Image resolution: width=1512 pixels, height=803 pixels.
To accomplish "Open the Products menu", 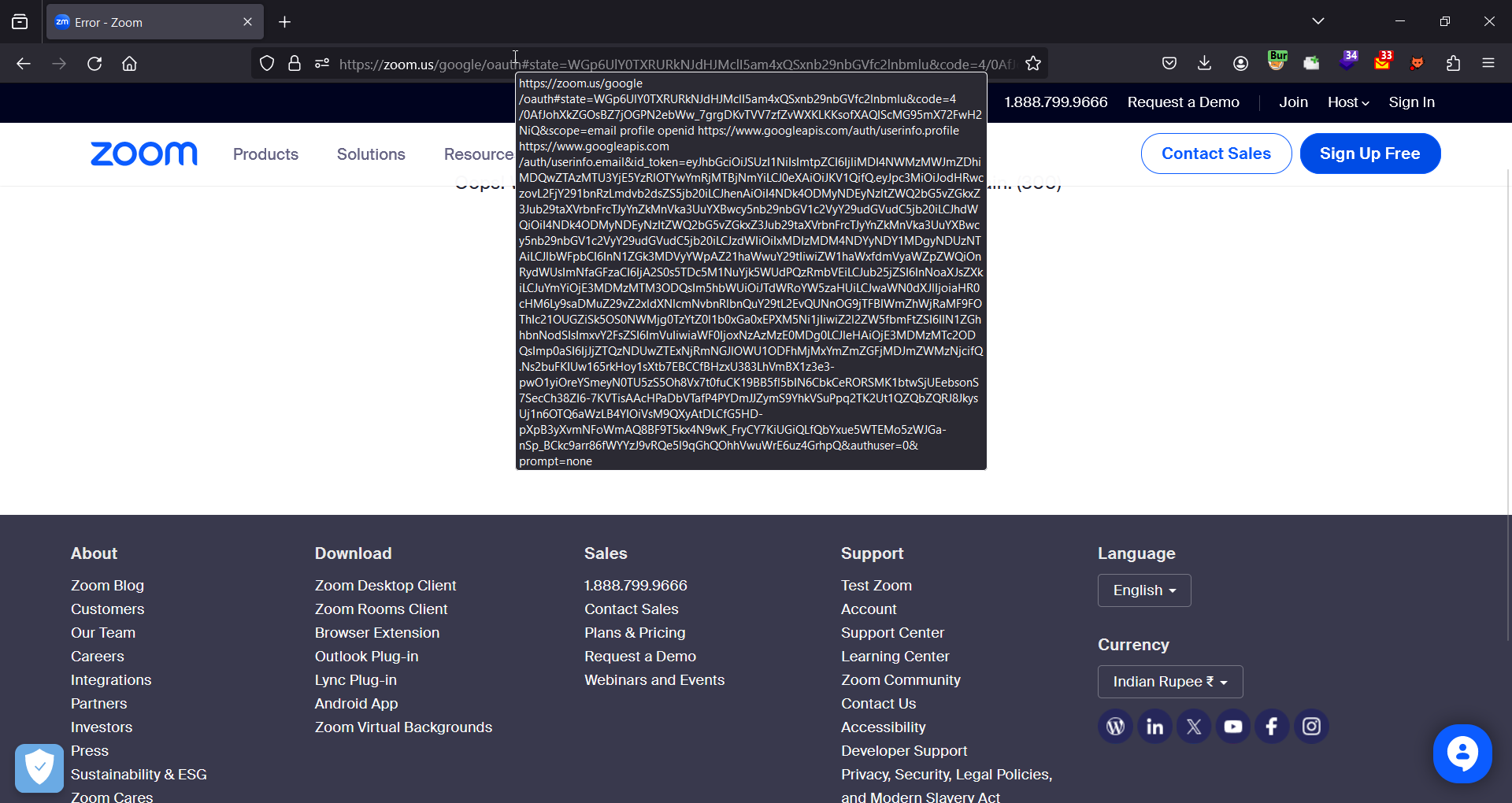I will (265, 154).
